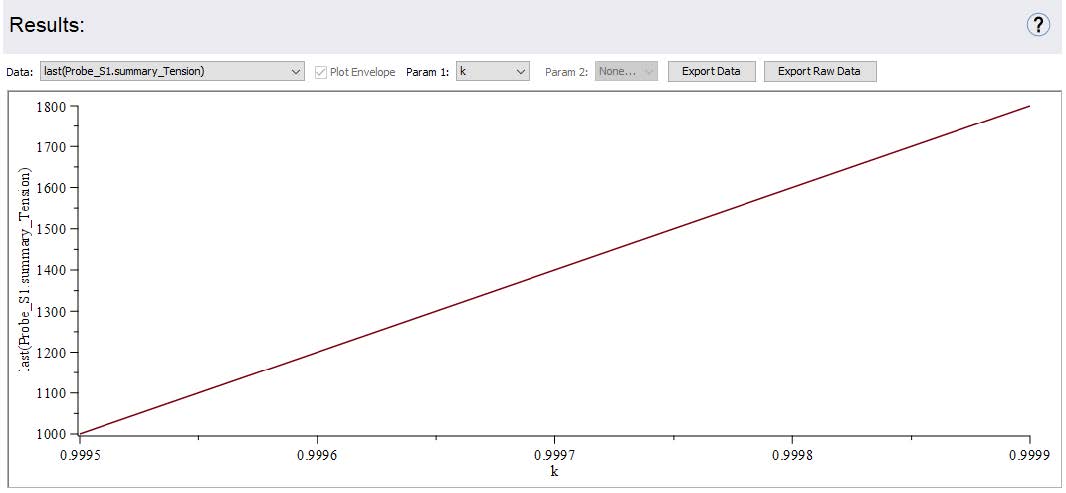Click the Export Data button
Viewport: 1066px width, 493px height.
point(711,72)
